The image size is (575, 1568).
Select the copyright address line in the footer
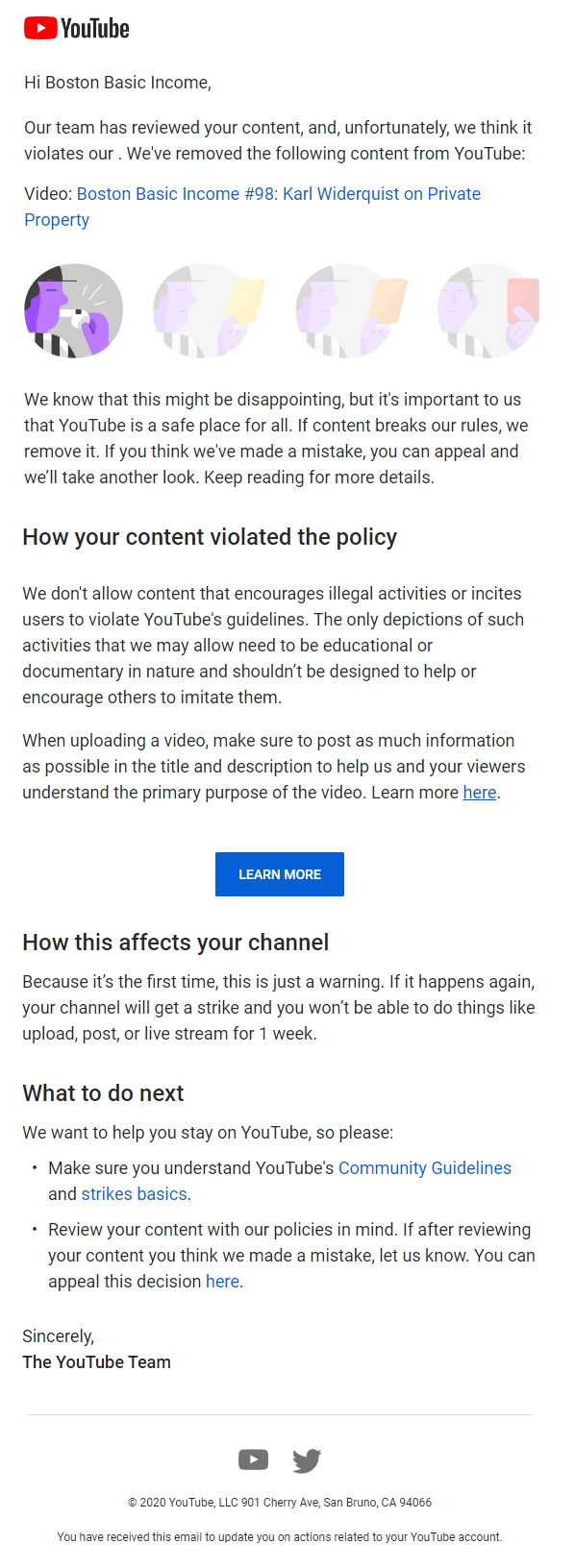pyautogui.click(x=279, y=1502)
